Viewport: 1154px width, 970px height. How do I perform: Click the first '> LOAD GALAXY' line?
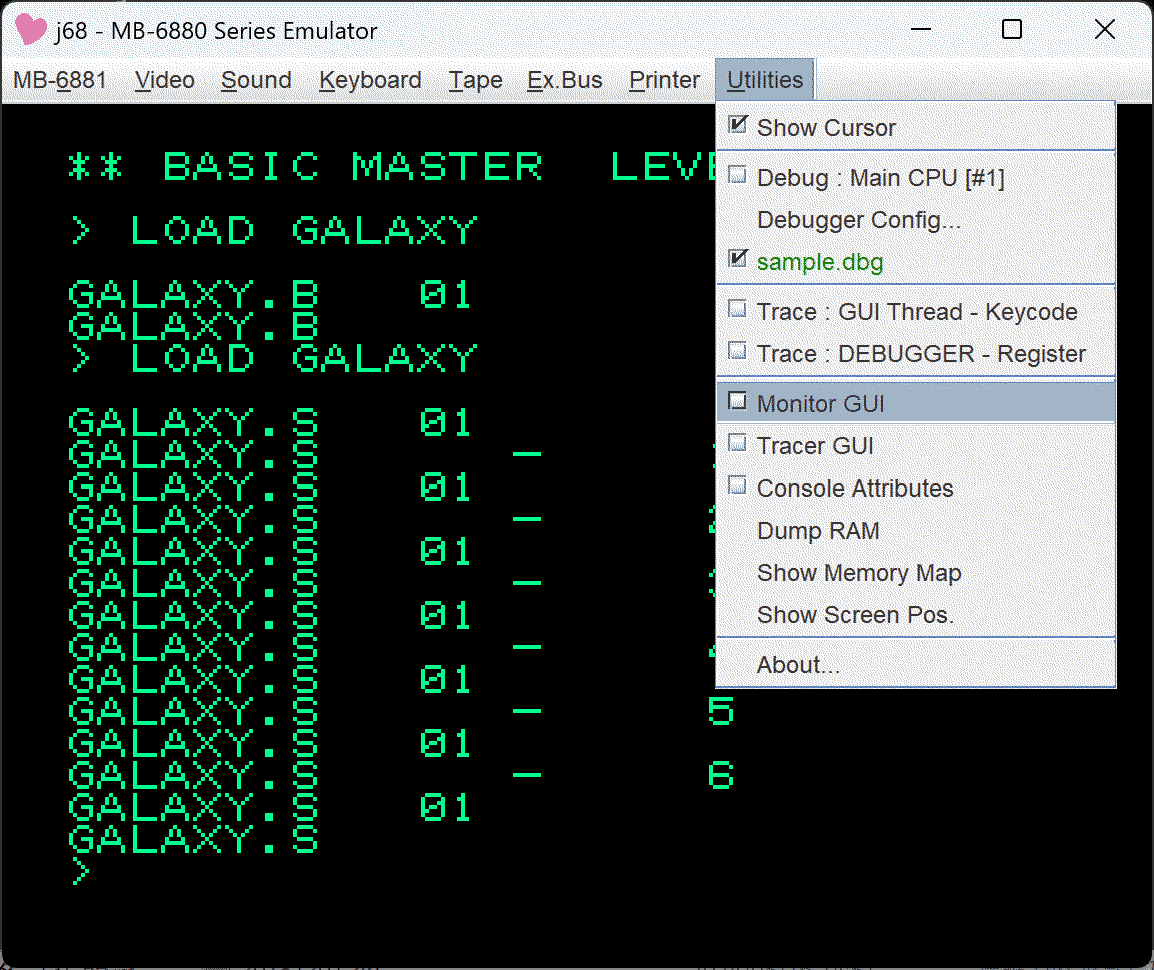click(x=274, y=230)
